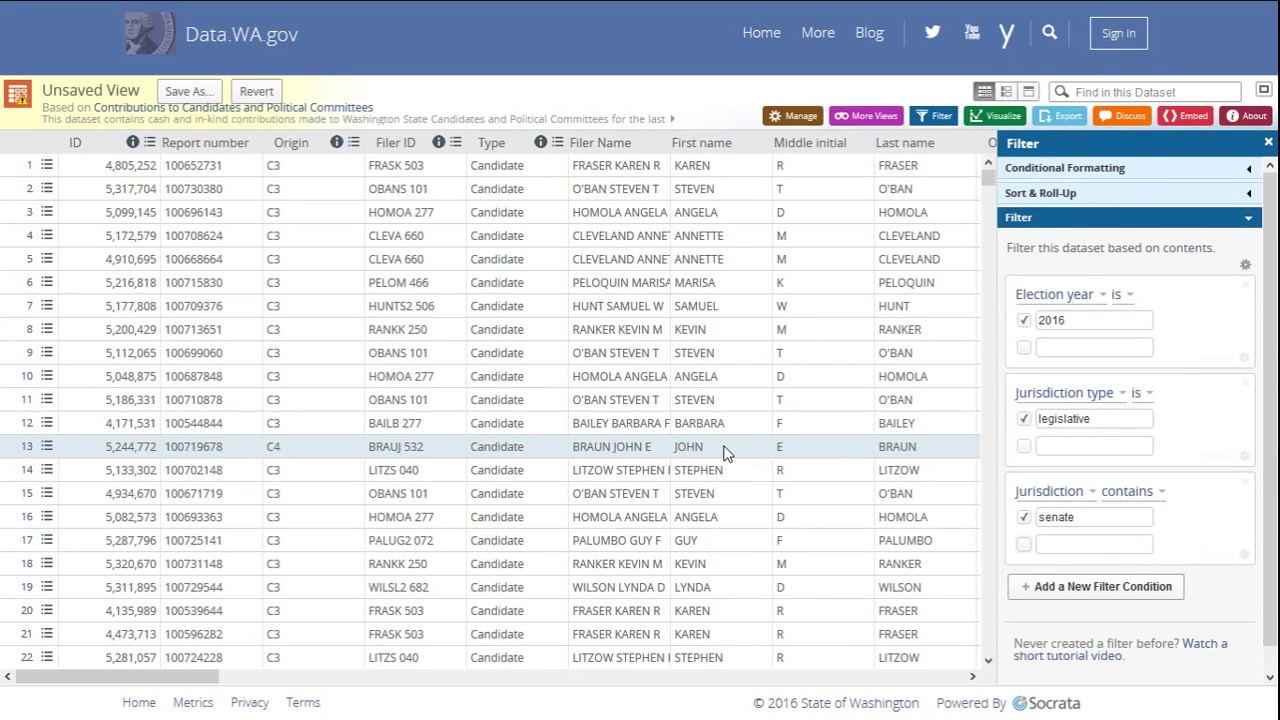
Task: Open row 13 menu icon
Action: (46, 446)
